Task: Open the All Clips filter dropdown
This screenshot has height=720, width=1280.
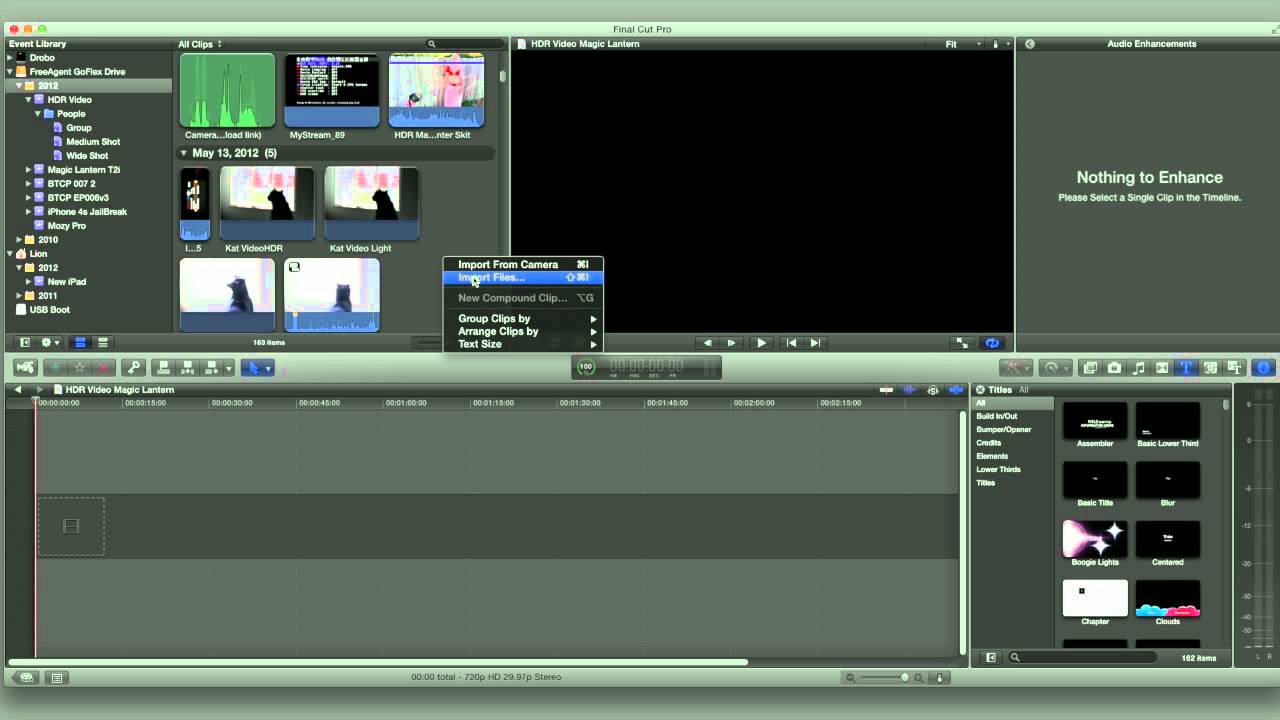Action: click(200, 44)
